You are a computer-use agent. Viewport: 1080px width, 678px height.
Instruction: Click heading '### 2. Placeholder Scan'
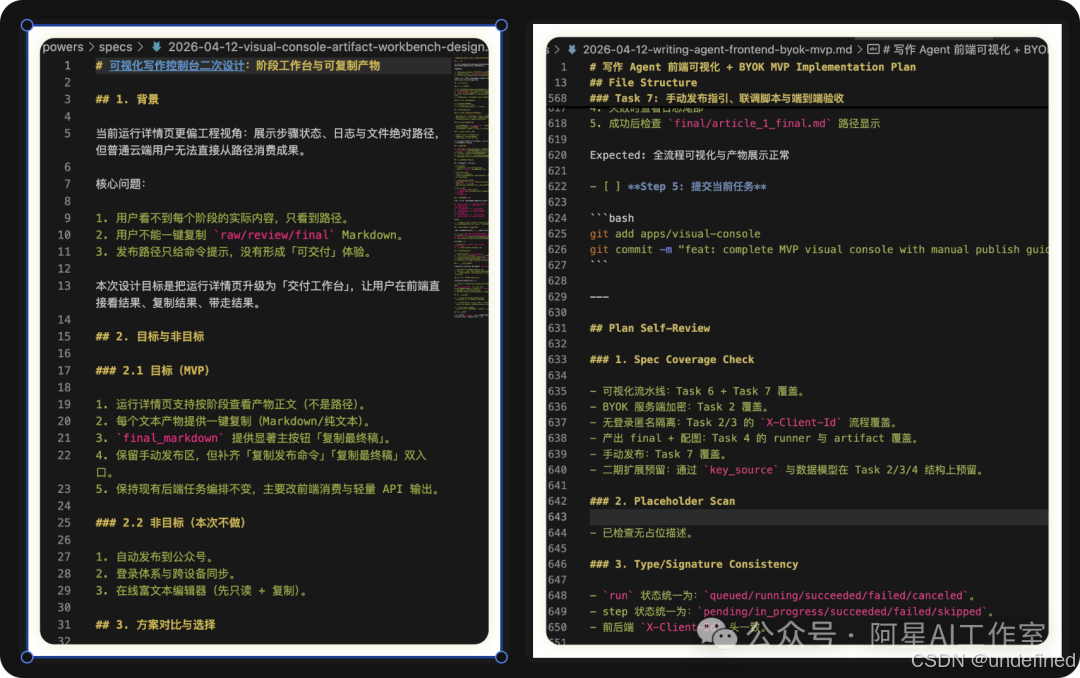coord(662,501)
